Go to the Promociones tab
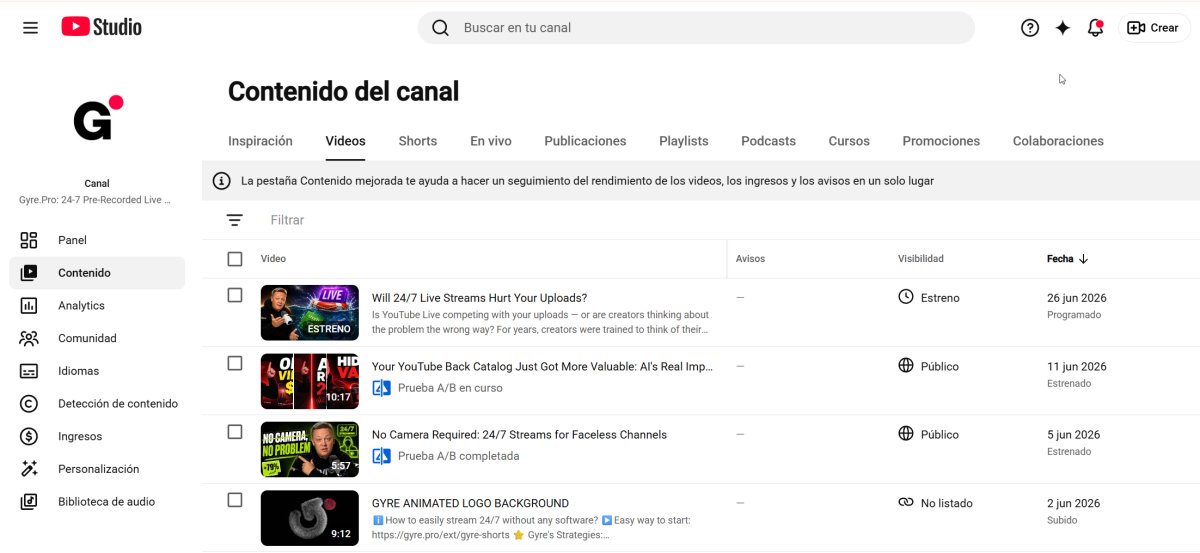Image resolution: width=1200 pixels, height=553 pixels. 941,141
